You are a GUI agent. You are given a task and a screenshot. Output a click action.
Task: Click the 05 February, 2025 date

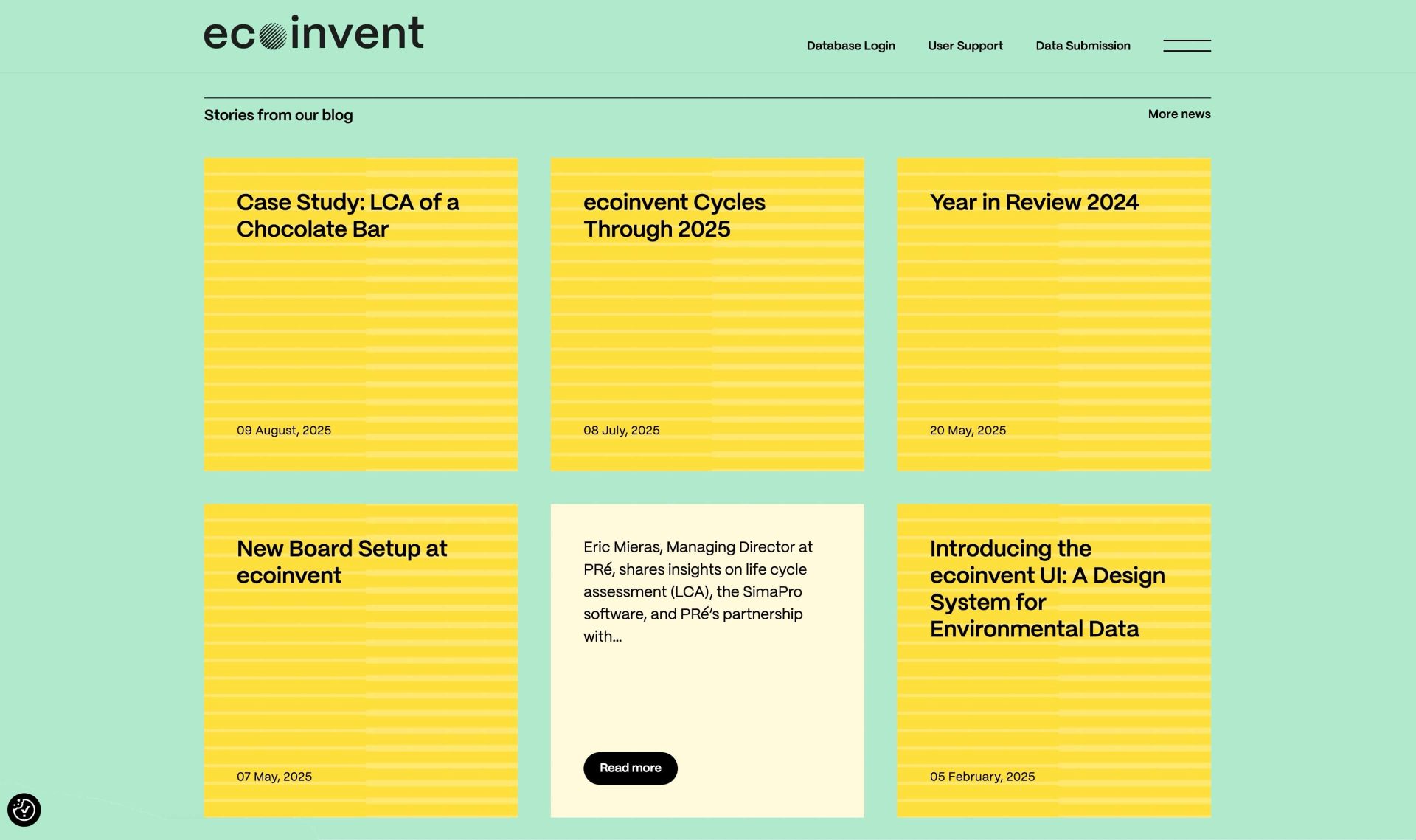pyautogui.click(x=982, y=777)
